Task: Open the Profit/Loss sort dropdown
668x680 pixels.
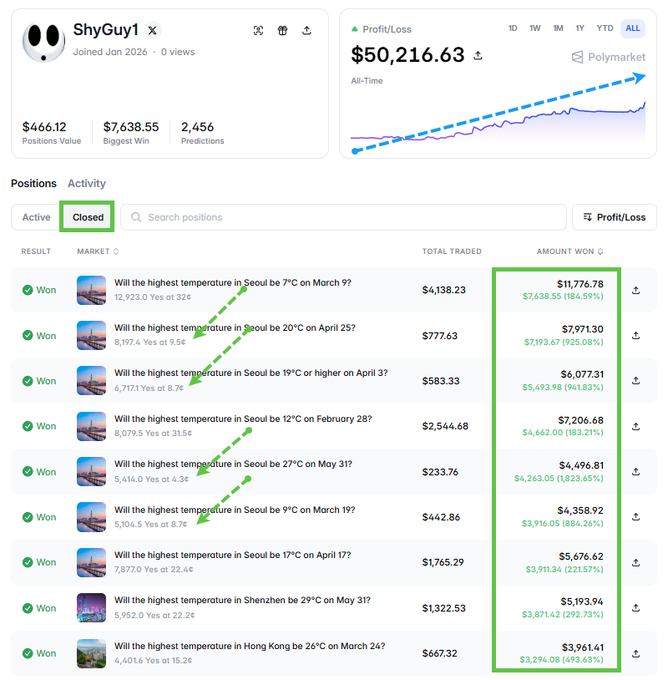Action: (614, 217)
